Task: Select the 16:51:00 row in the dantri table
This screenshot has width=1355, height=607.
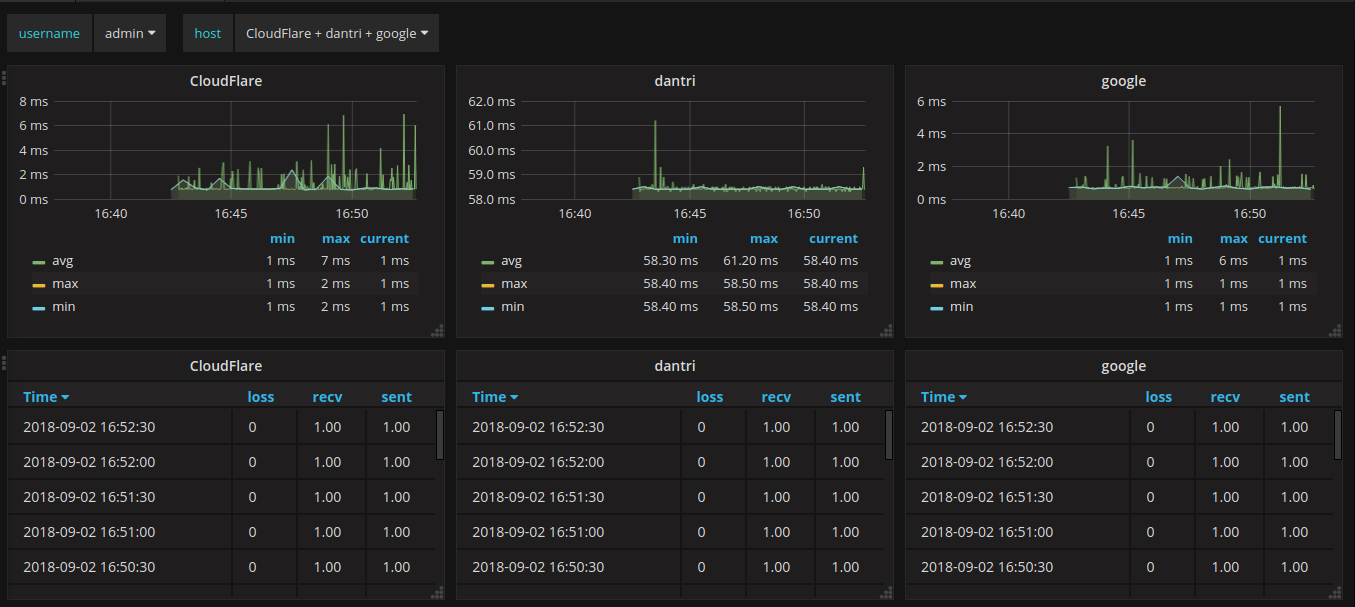Action: 670,532
